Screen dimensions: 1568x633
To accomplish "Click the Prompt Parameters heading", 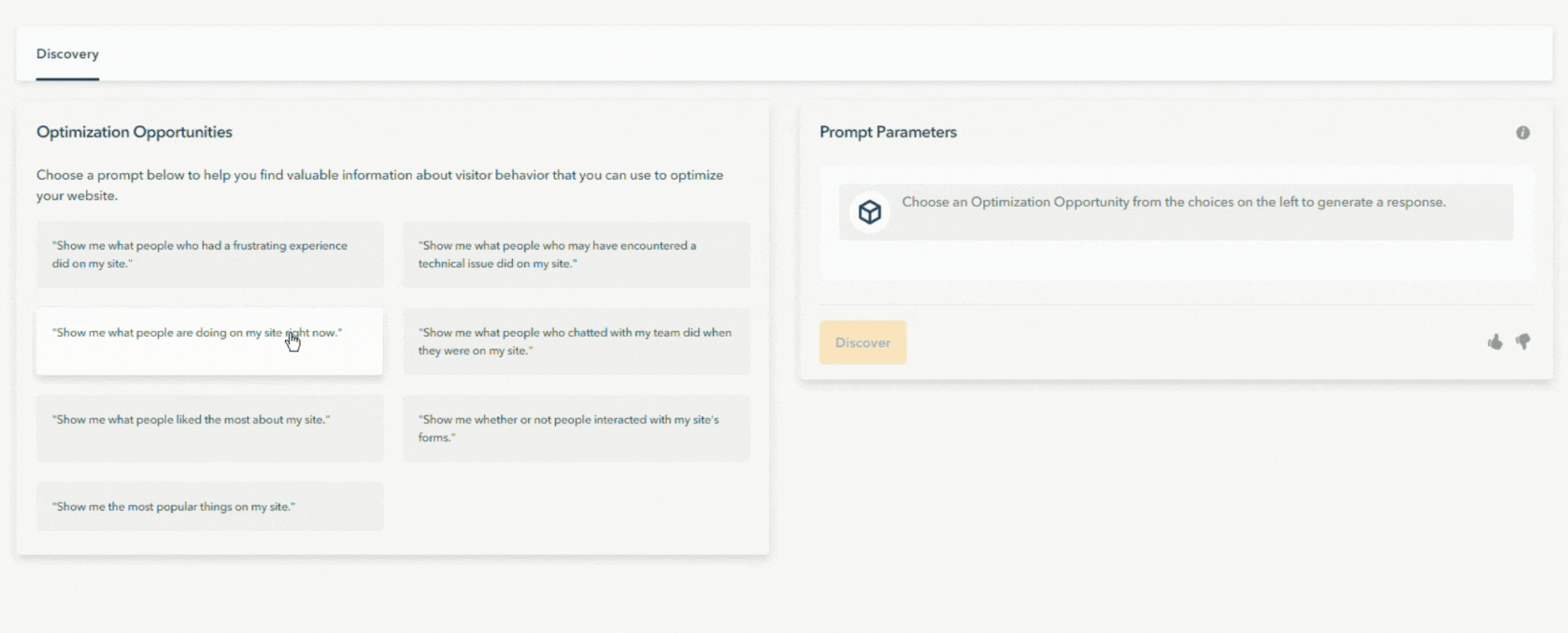I will coord(888,132).
